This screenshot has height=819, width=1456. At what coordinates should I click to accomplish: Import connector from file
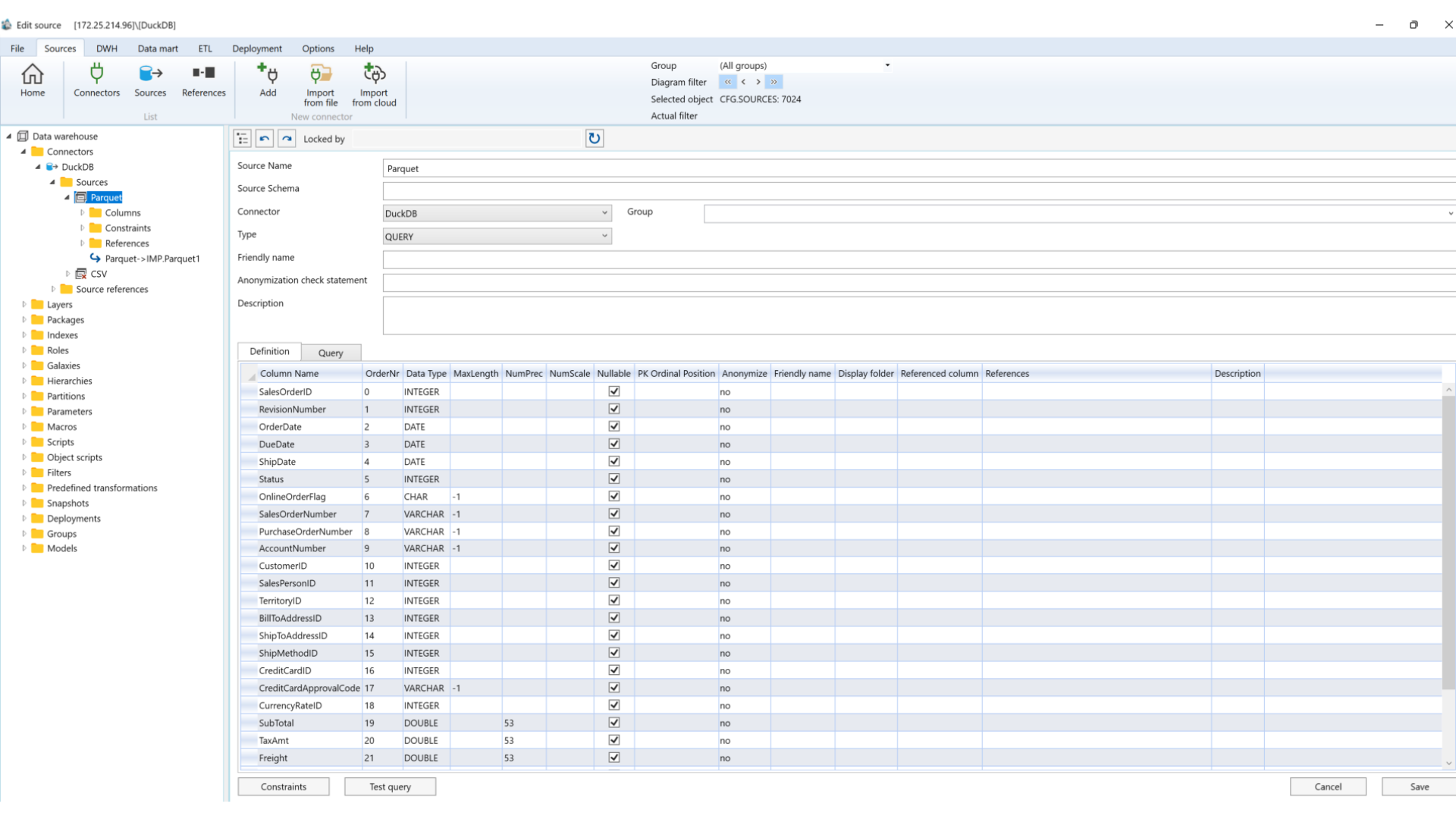point(321,85)
